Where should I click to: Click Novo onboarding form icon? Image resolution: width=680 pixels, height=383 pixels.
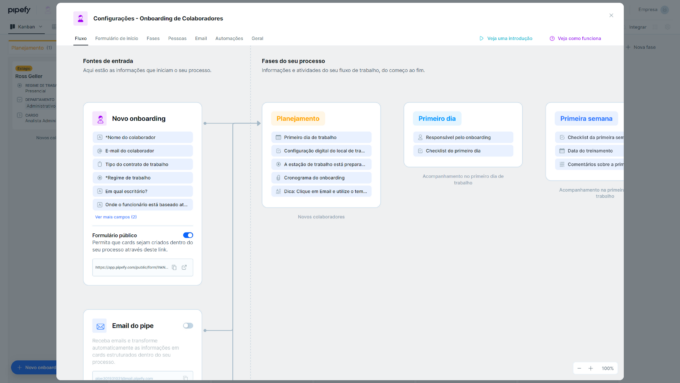point(100,118)
